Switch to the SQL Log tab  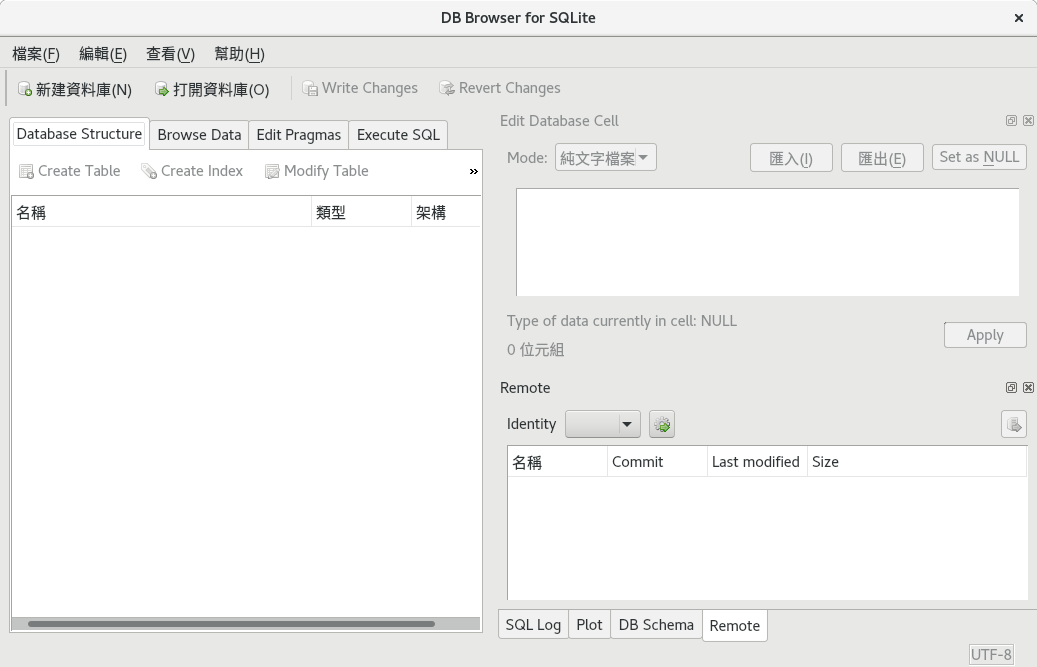tap(533, 625)
